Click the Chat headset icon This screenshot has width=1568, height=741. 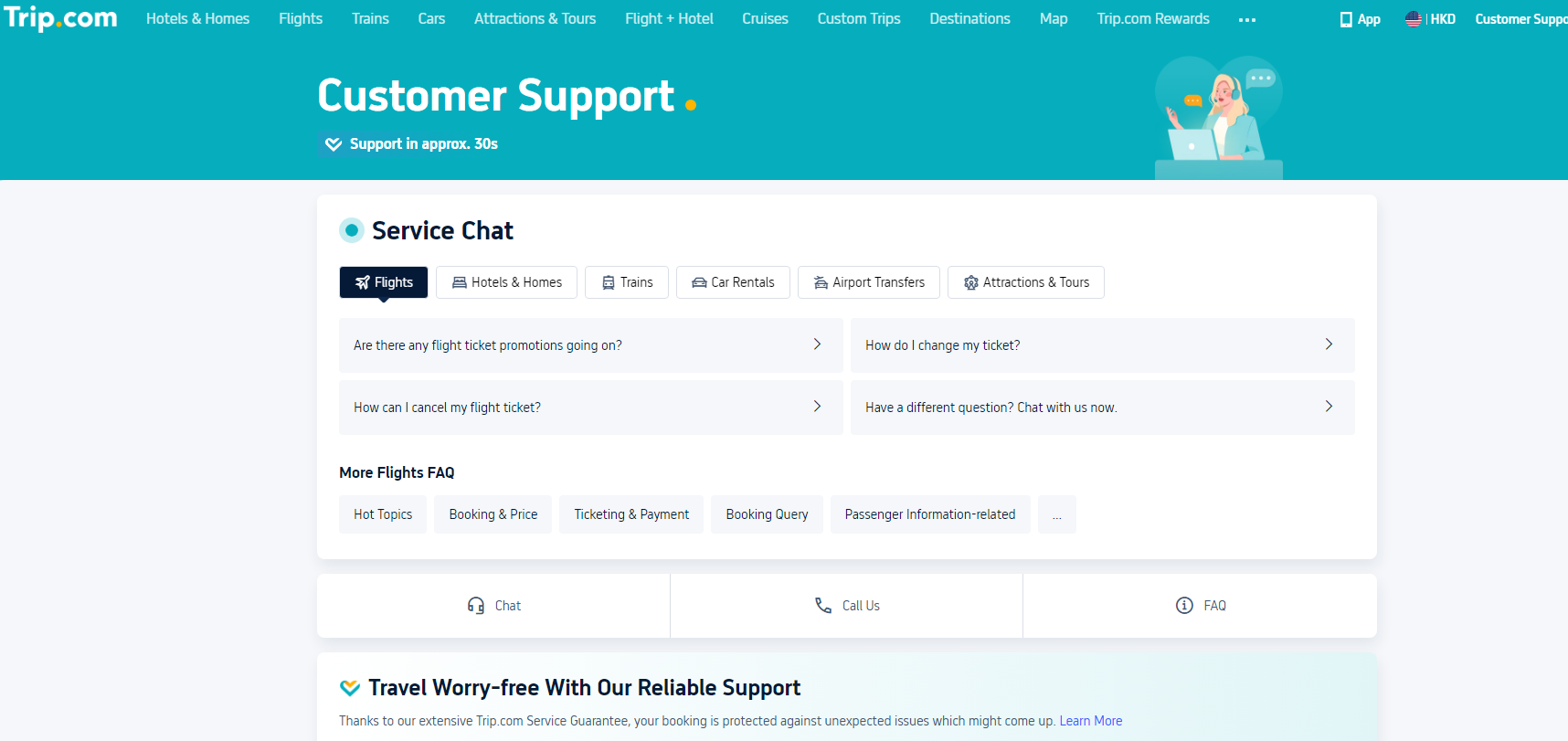(x=476, y=605)
